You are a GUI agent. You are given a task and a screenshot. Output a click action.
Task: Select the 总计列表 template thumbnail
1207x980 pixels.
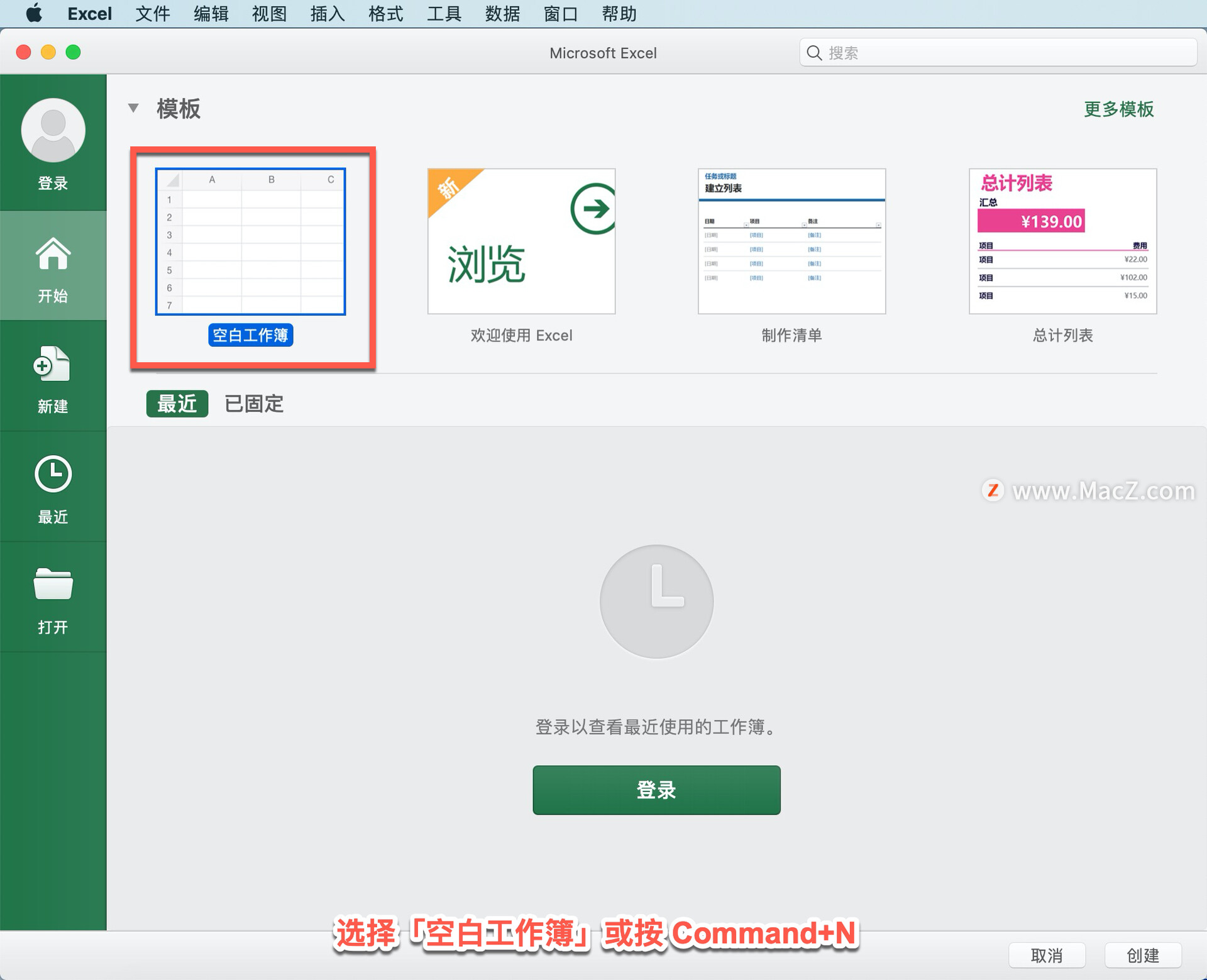(x=1062, y=241)
